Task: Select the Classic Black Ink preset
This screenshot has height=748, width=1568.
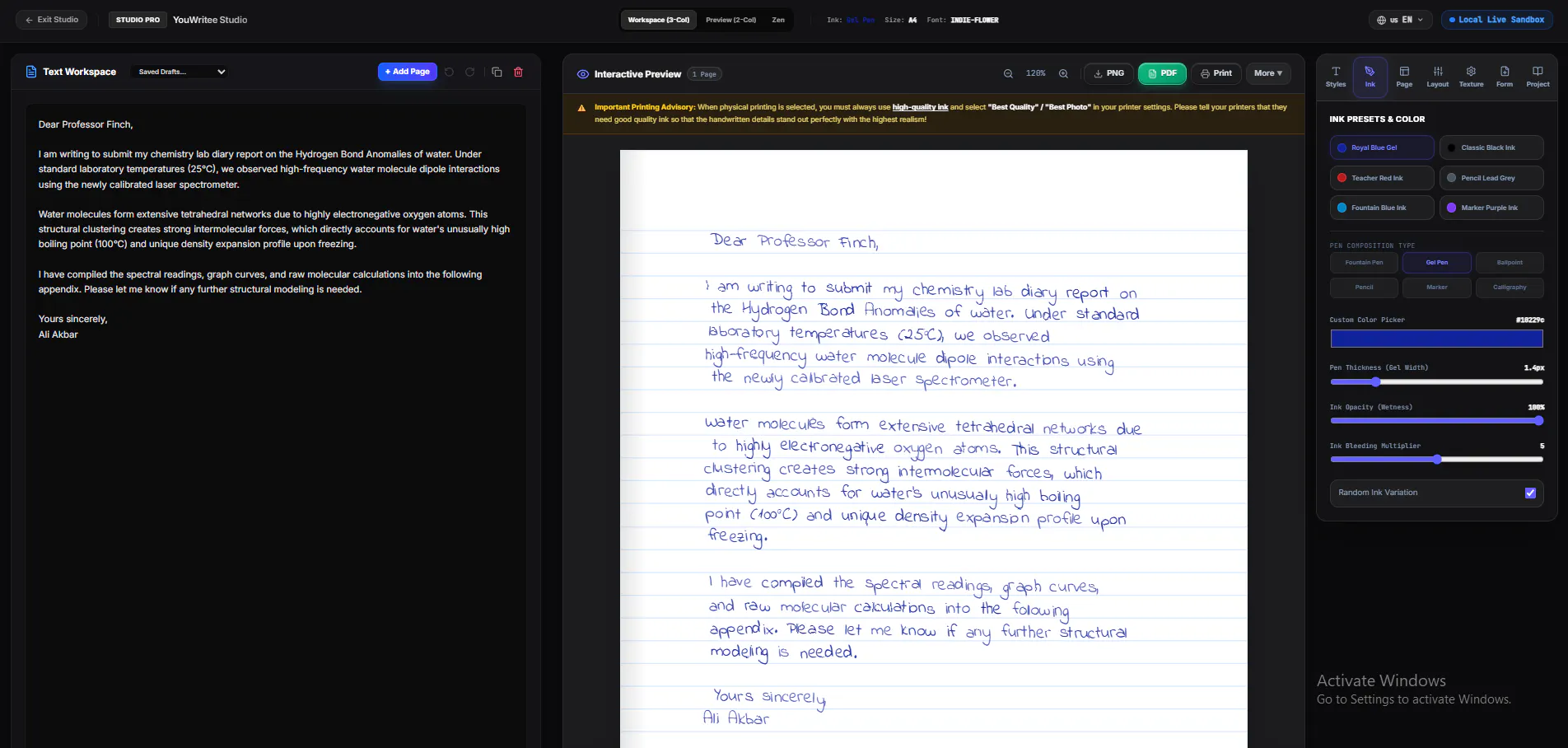Action: [x=1491, y=147]
